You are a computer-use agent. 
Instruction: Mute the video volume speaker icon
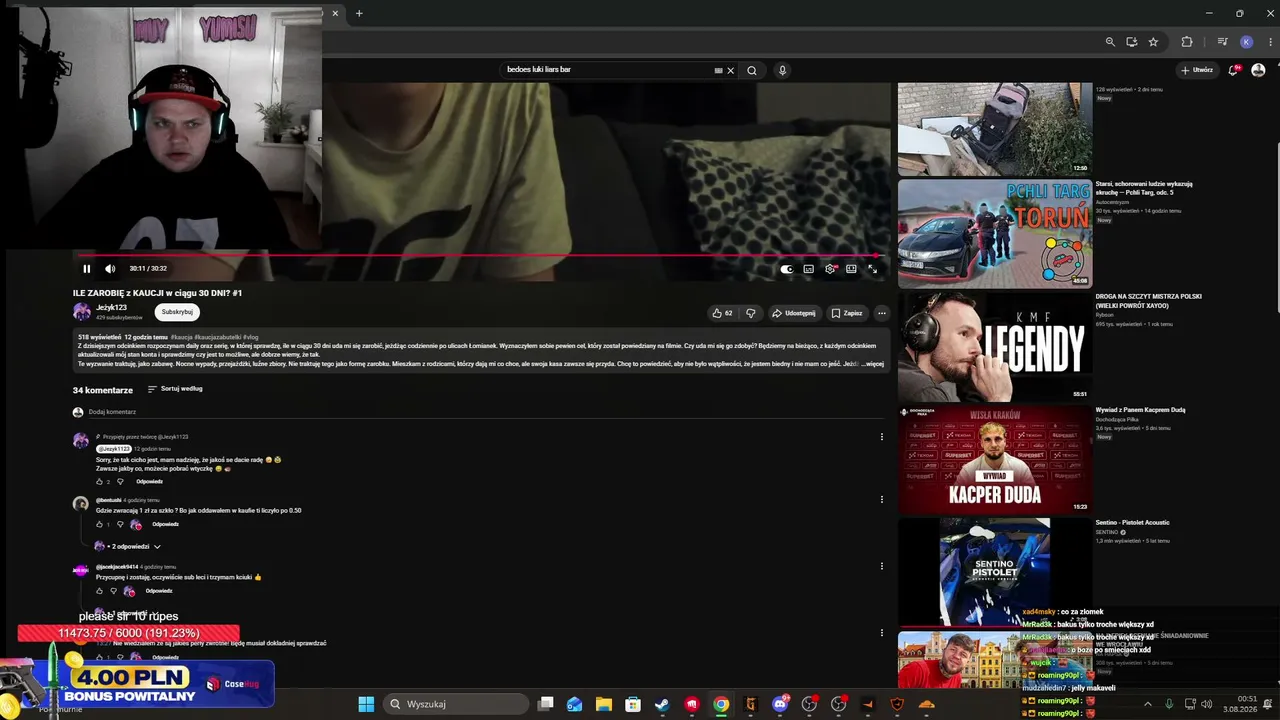pyautogui.click(x=110, y=269)
